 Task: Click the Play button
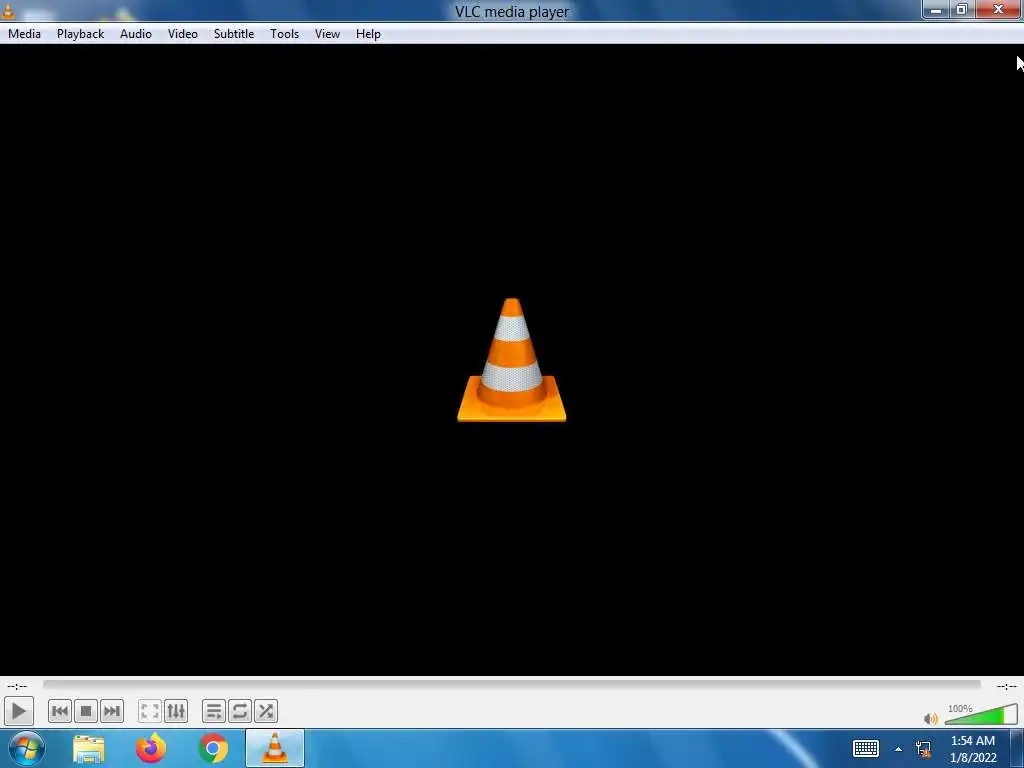pyautogui.click(x=18, y=711)
